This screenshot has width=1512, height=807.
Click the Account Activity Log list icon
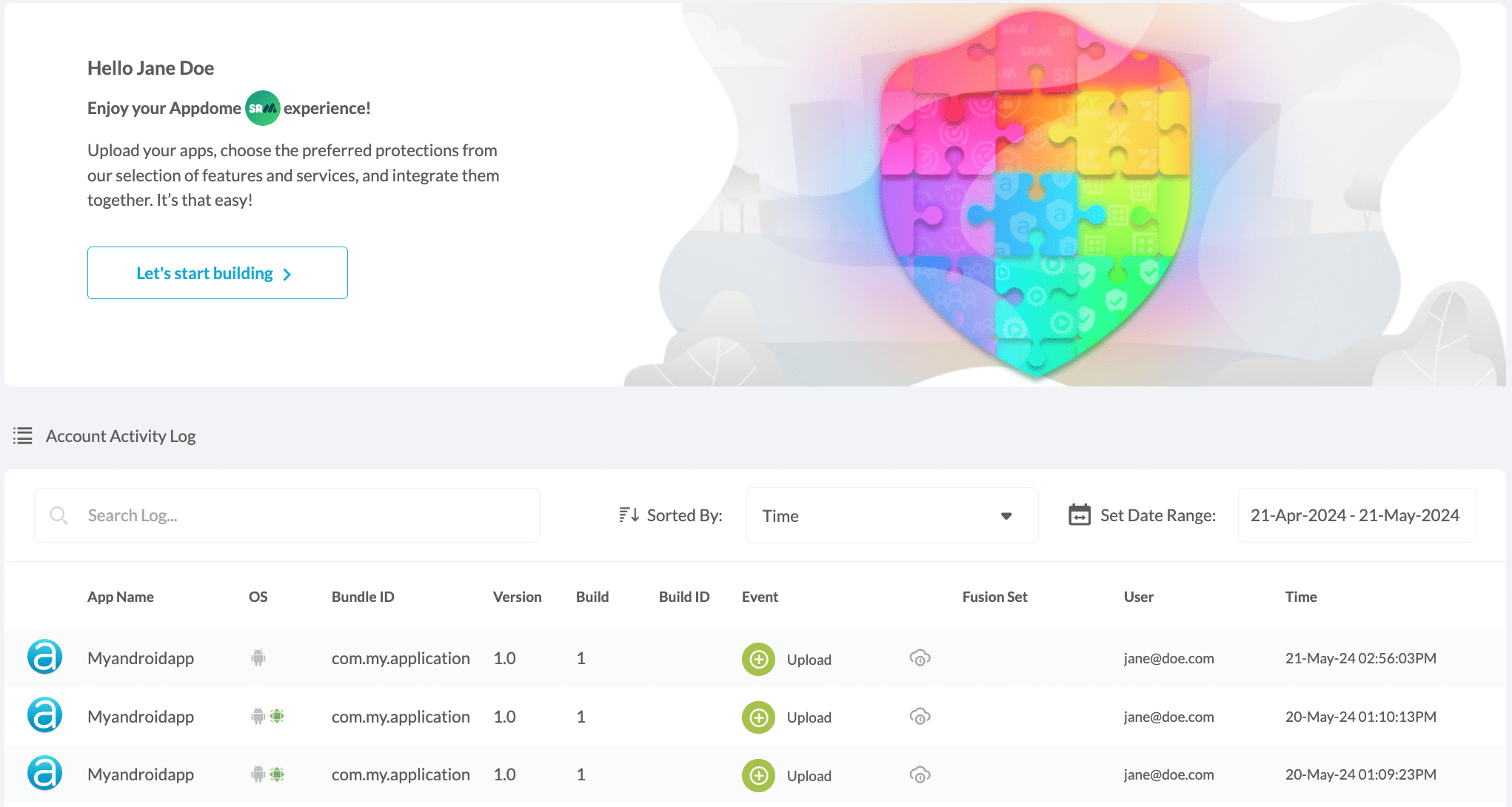pos(22,435)
